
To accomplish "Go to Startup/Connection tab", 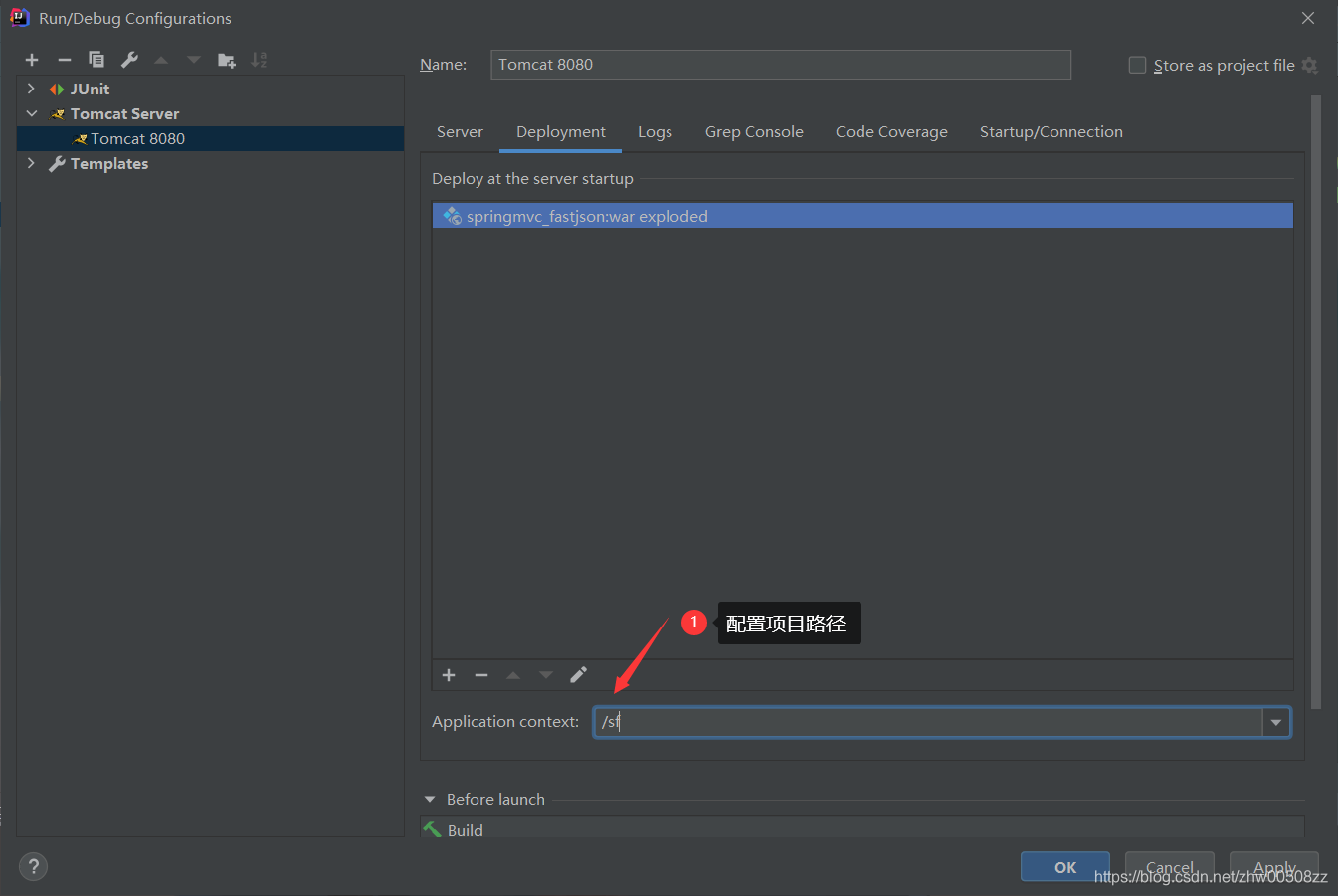I will (x=1051, y=132).
